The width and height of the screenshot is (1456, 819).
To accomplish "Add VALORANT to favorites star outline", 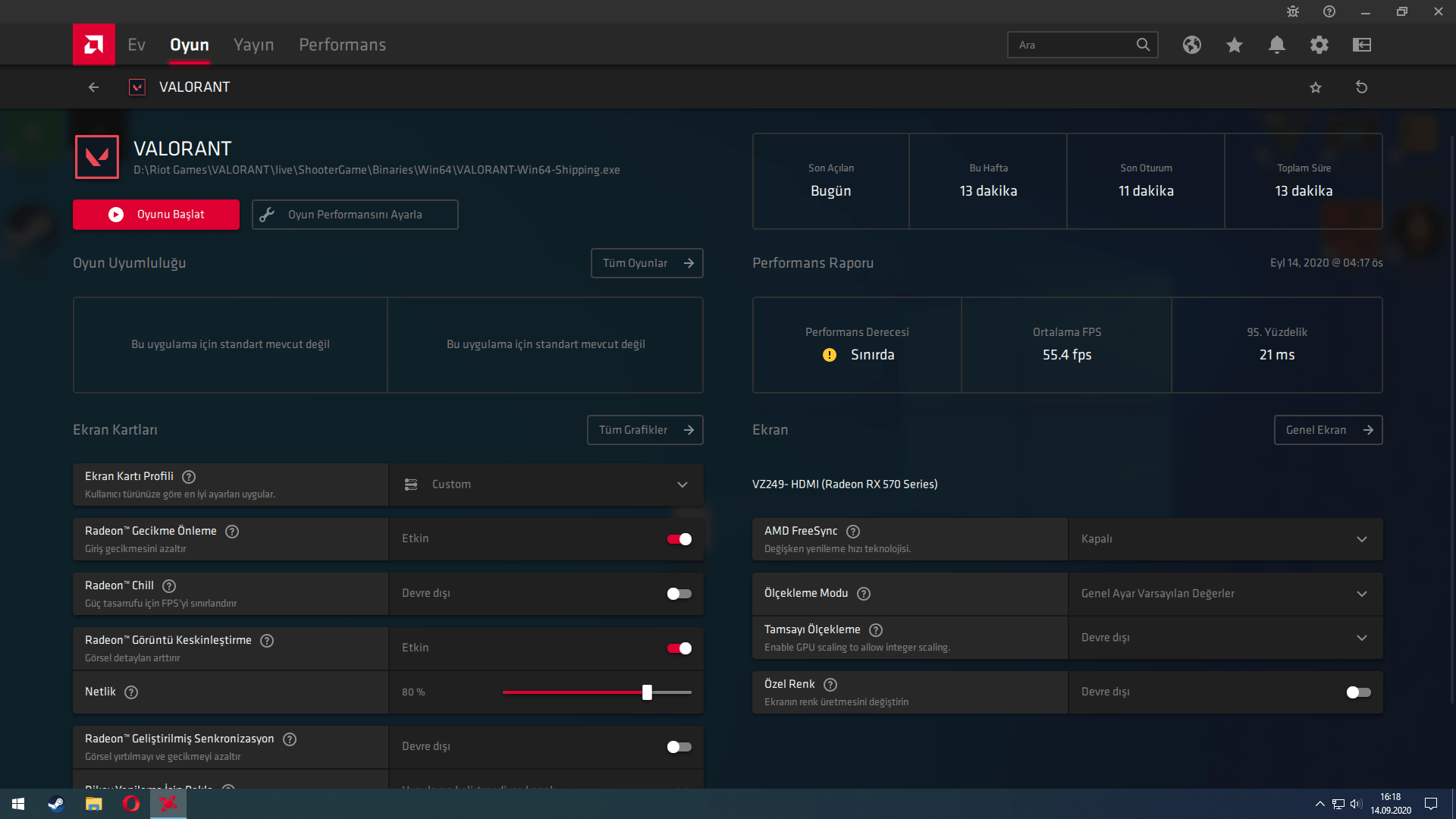I will (x=1316, y=87).
